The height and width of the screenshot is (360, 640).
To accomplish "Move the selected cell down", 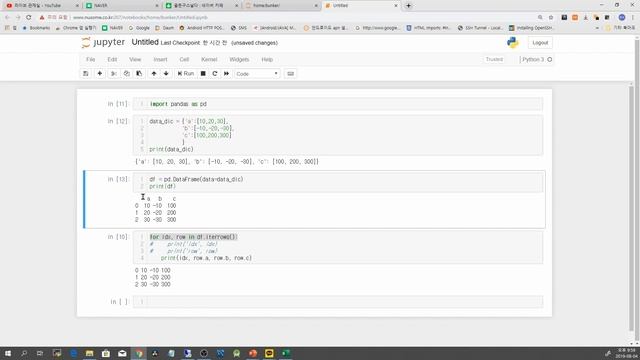I will [x=166, y=73].
